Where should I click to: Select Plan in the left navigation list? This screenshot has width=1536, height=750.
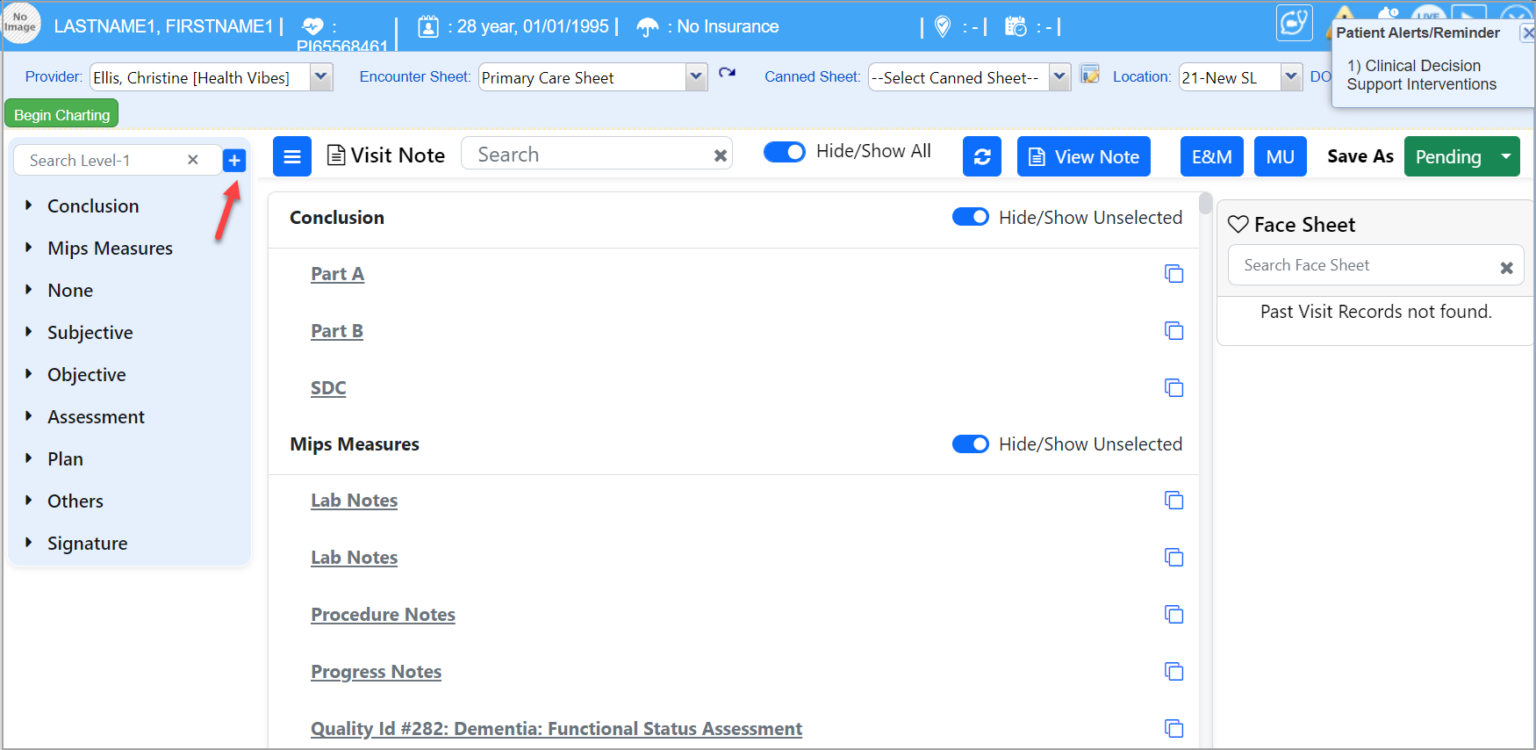[65, 458]
